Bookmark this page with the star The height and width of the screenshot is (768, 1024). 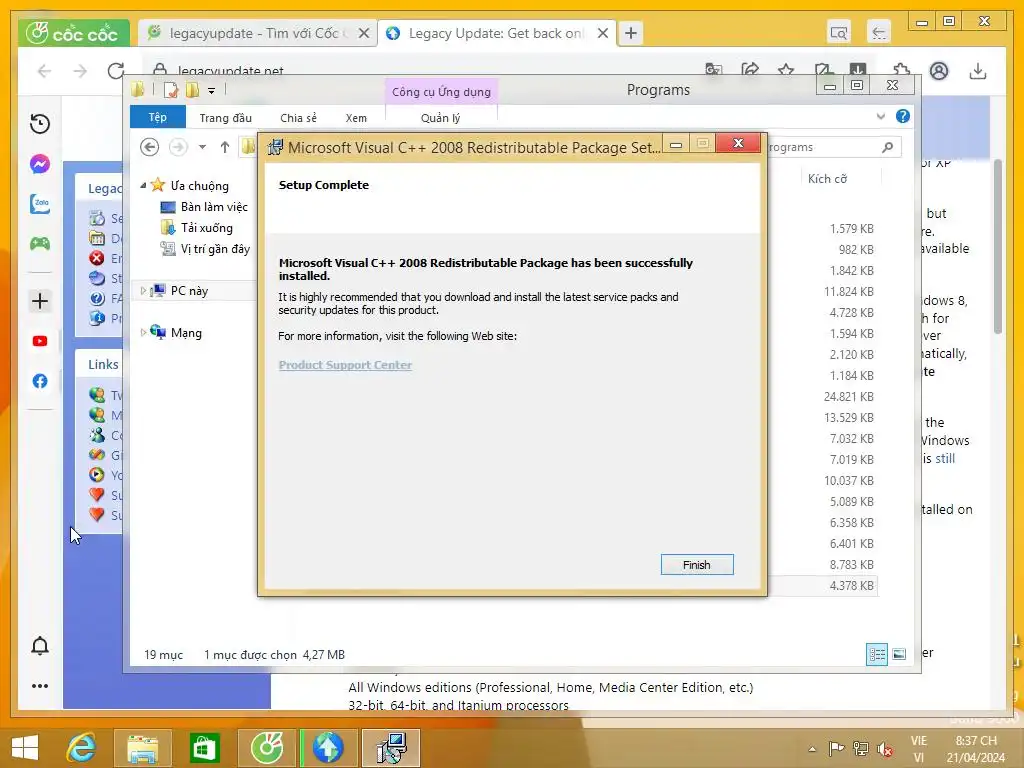(786, 69)
